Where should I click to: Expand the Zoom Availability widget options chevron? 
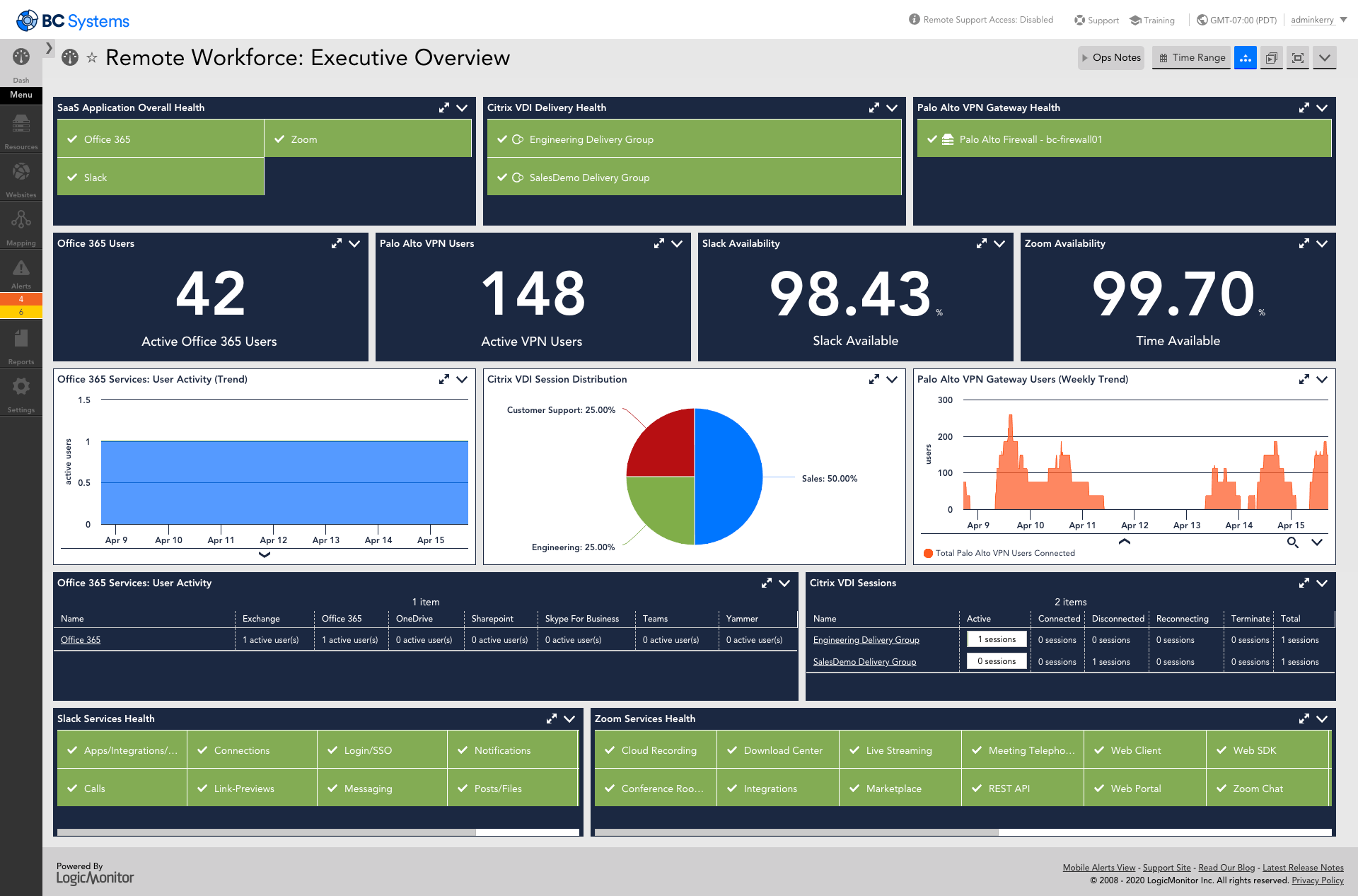coord(1322,243)
